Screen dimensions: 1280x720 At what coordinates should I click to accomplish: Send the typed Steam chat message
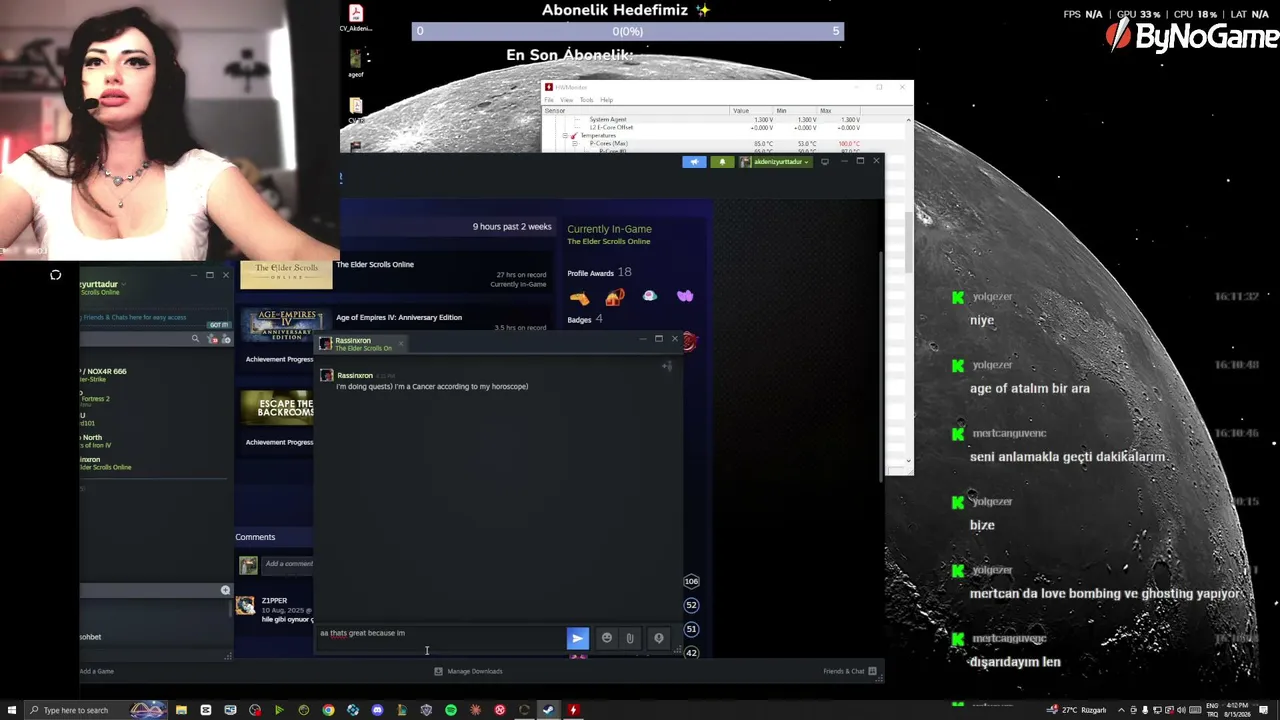(x=577, y=638)
